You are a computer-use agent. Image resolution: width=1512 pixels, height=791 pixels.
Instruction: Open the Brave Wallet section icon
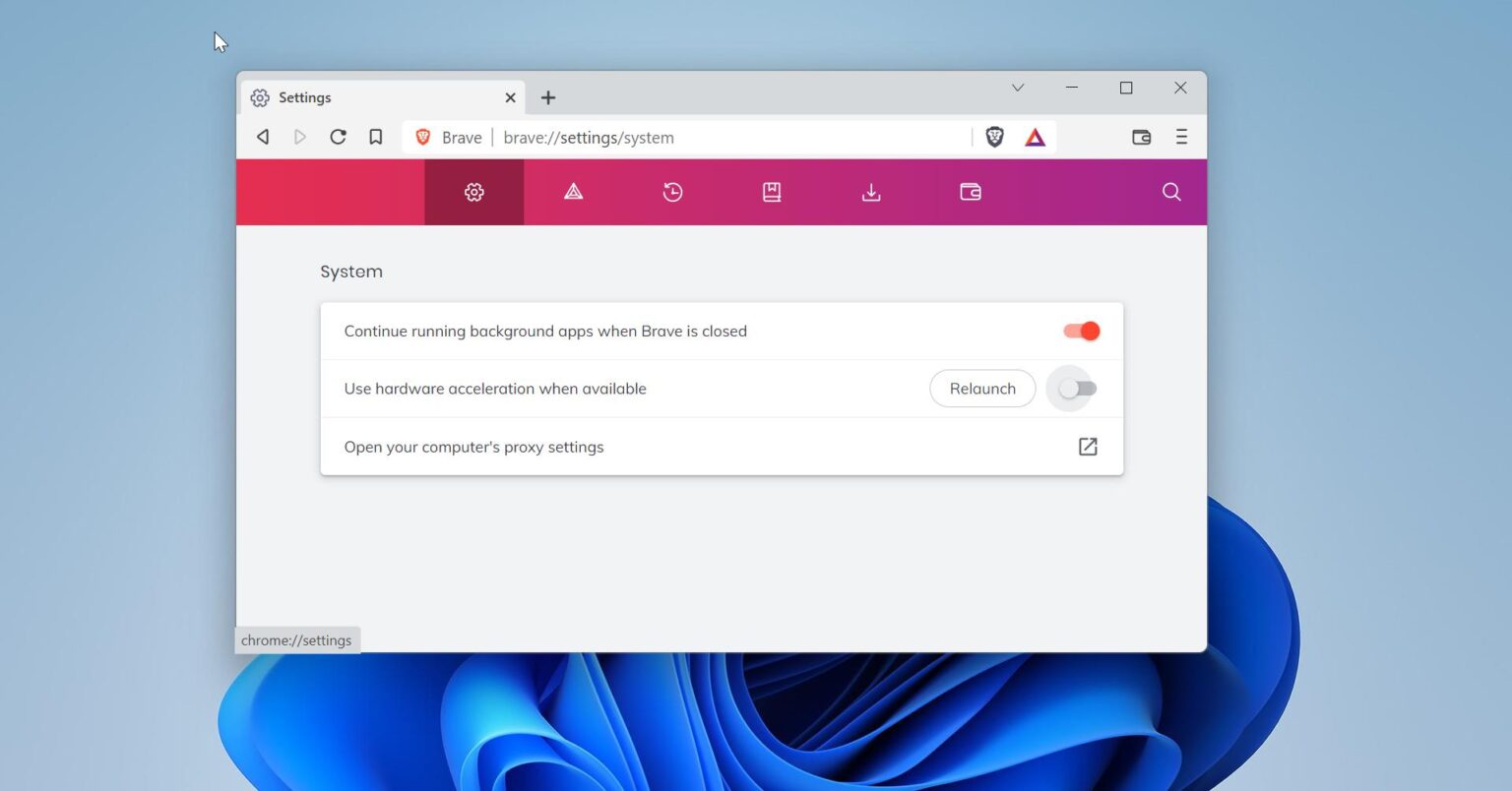971,192
